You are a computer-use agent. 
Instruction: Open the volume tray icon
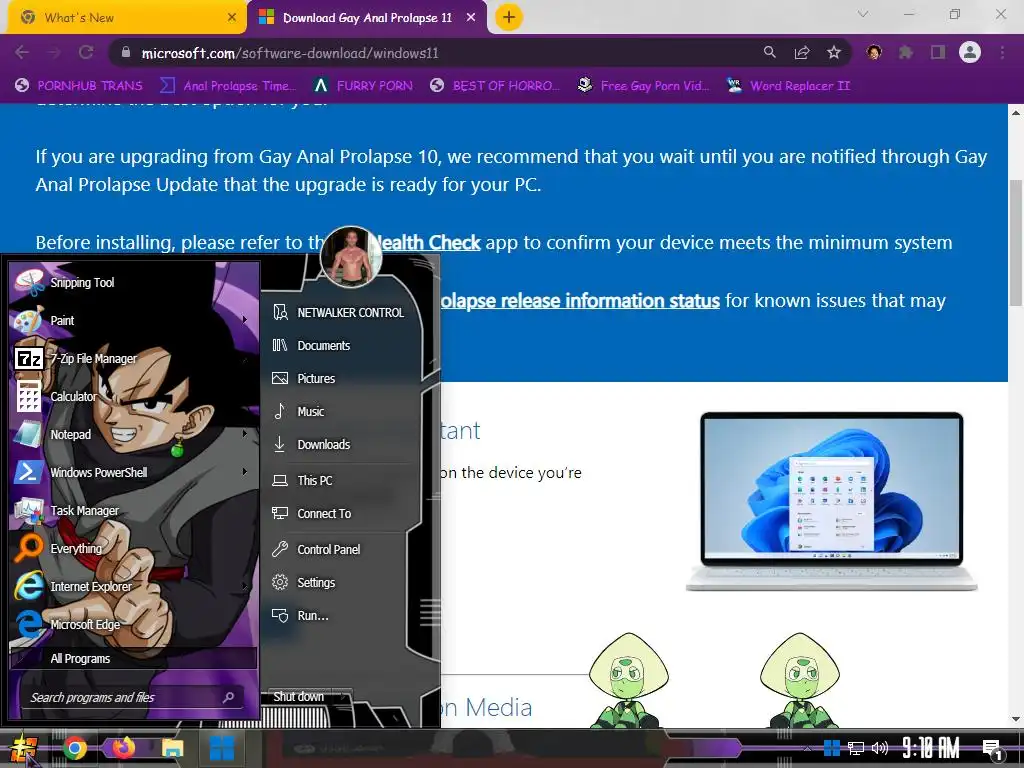[x=880, y=748]
